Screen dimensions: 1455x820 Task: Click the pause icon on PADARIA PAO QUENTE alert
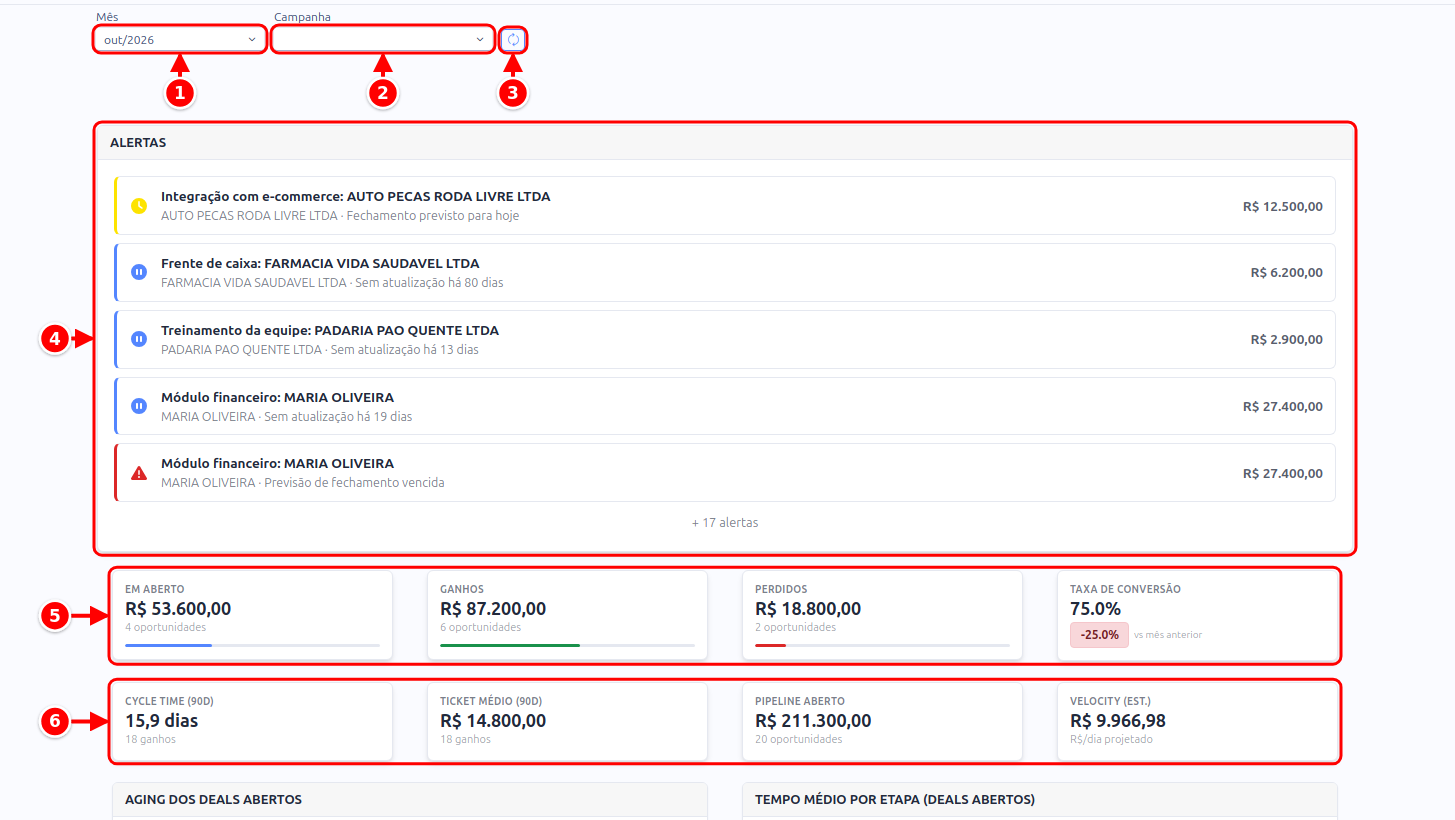[139, 339]
